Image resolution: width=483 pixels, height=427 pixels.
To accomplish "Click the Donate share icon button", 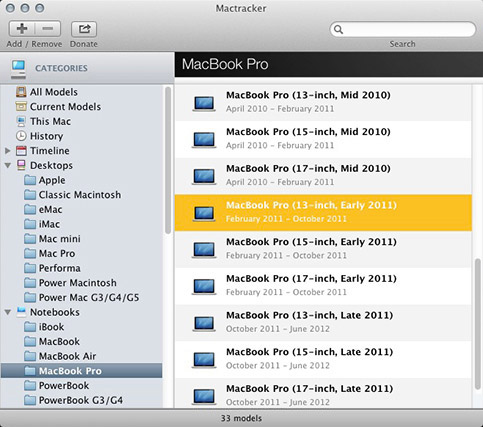I will [84, 29].
